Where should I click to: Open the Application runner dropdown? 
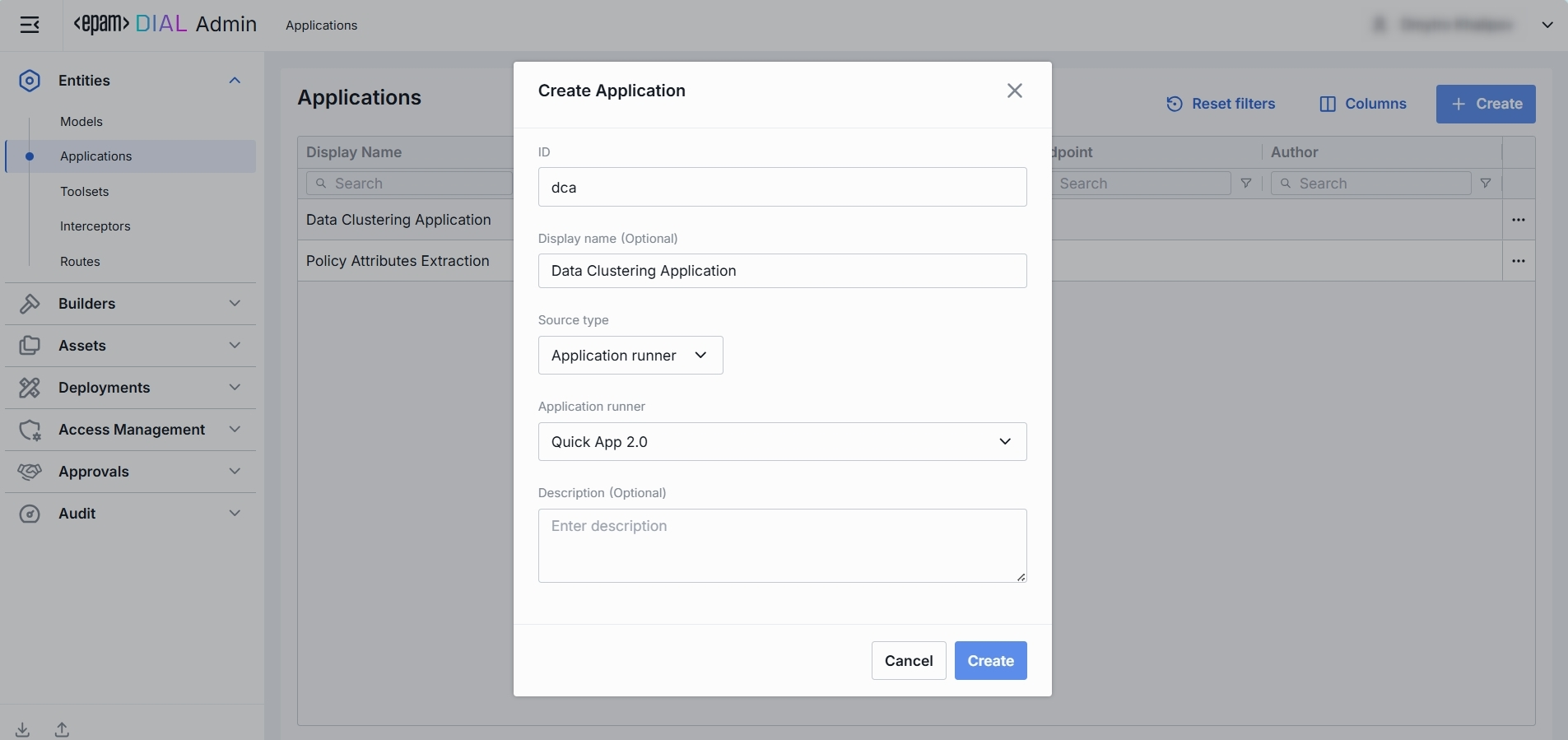pos(782,442)
